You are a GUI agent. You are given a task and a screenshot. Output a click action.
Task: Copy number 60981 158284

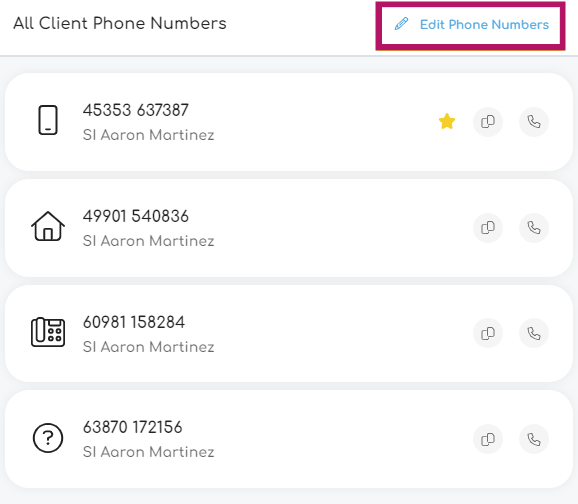tap(488, 333)
